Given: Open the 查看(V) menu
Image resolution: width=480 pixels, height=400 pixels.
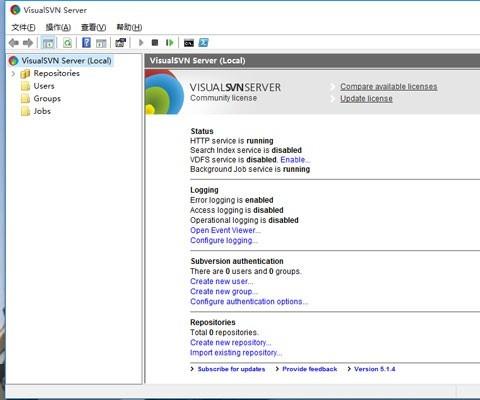Looking at the screenshot, I should pos(94,27).
